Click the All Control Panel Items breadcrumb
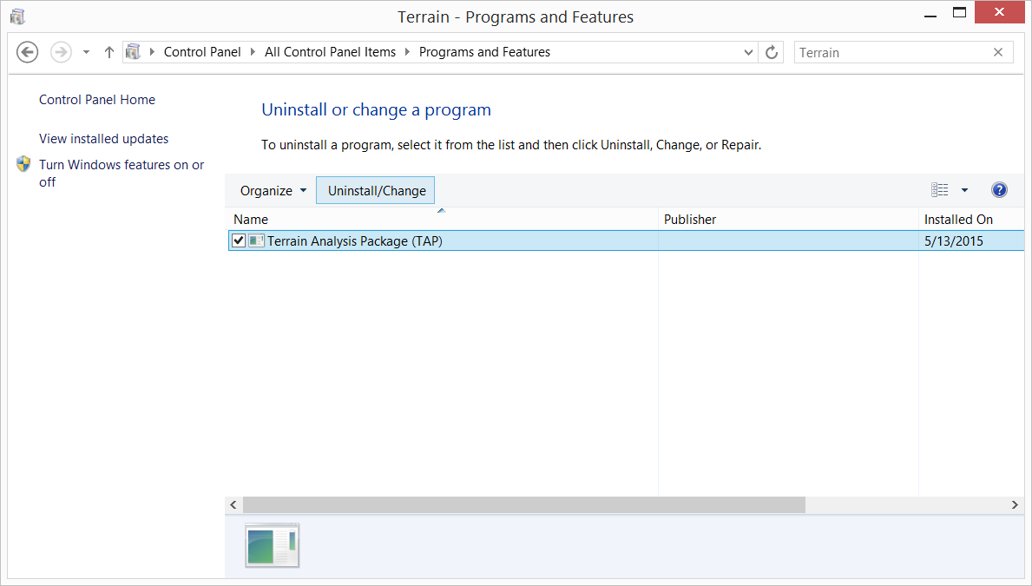The image size is (1032, 586). [x=330, y=52]
